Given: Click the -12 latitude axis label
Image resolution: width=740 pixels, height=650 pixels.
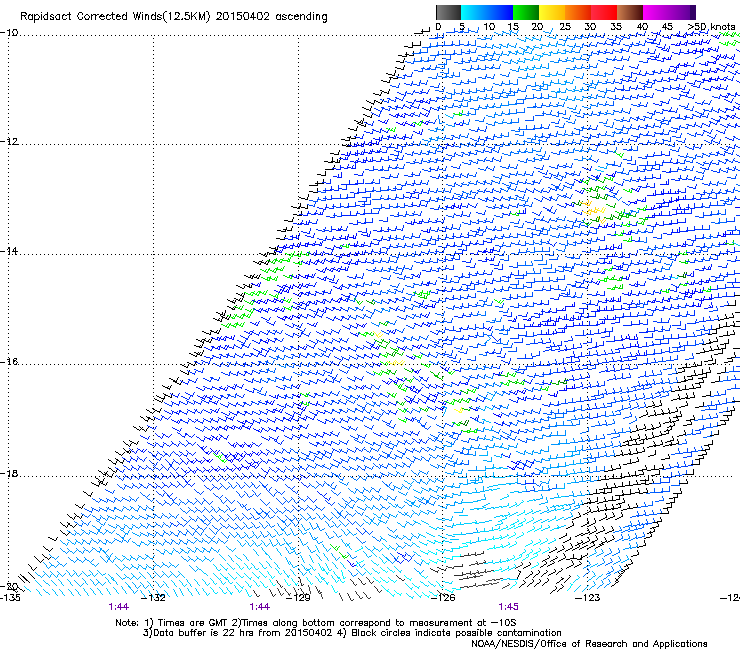Looking at the screenshot, I should click(x=9, y=142).
